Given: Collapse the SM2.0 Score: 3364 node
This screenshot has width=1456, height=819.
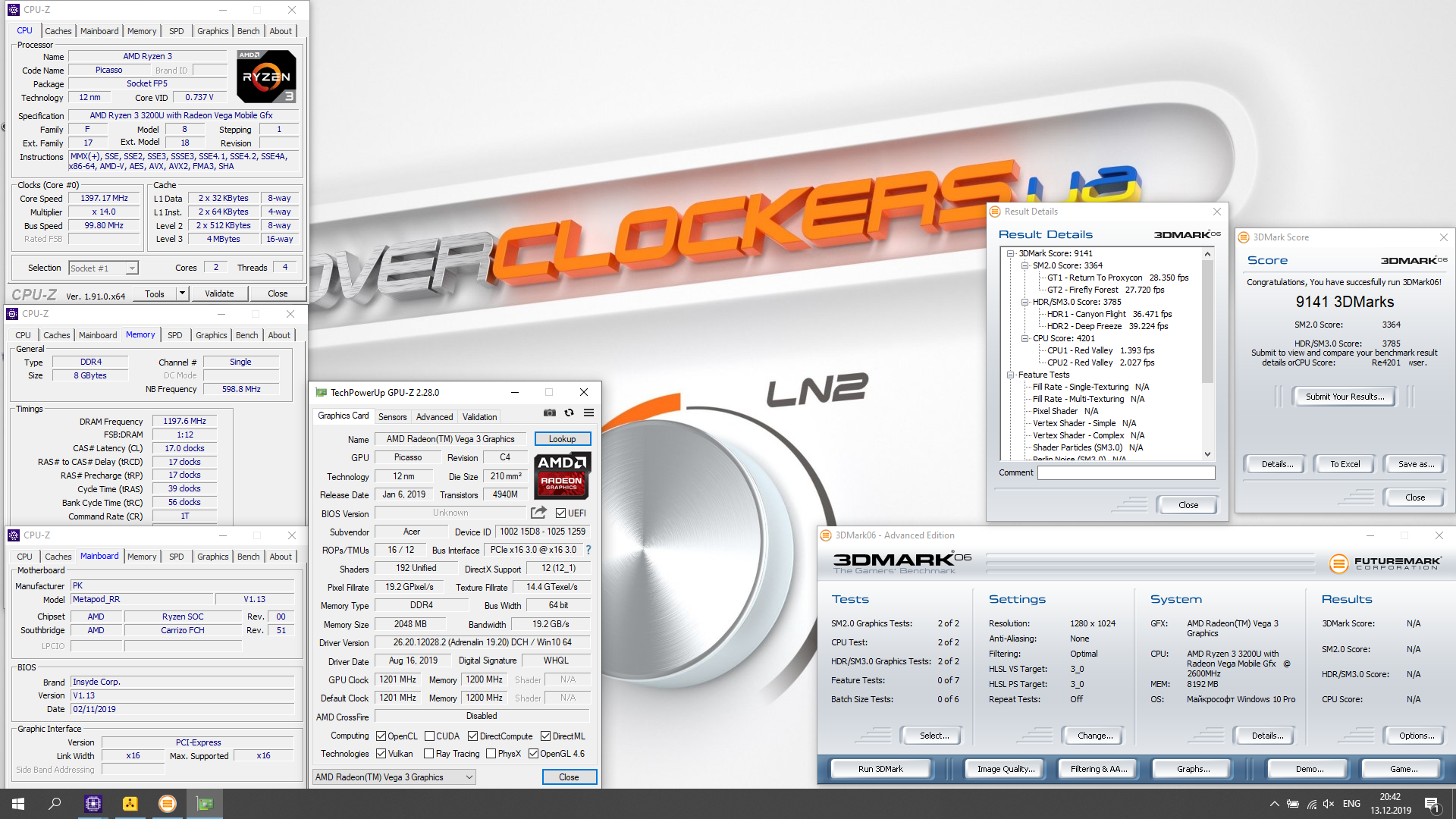Looking at the screenshot, I should pos(1025,266).
